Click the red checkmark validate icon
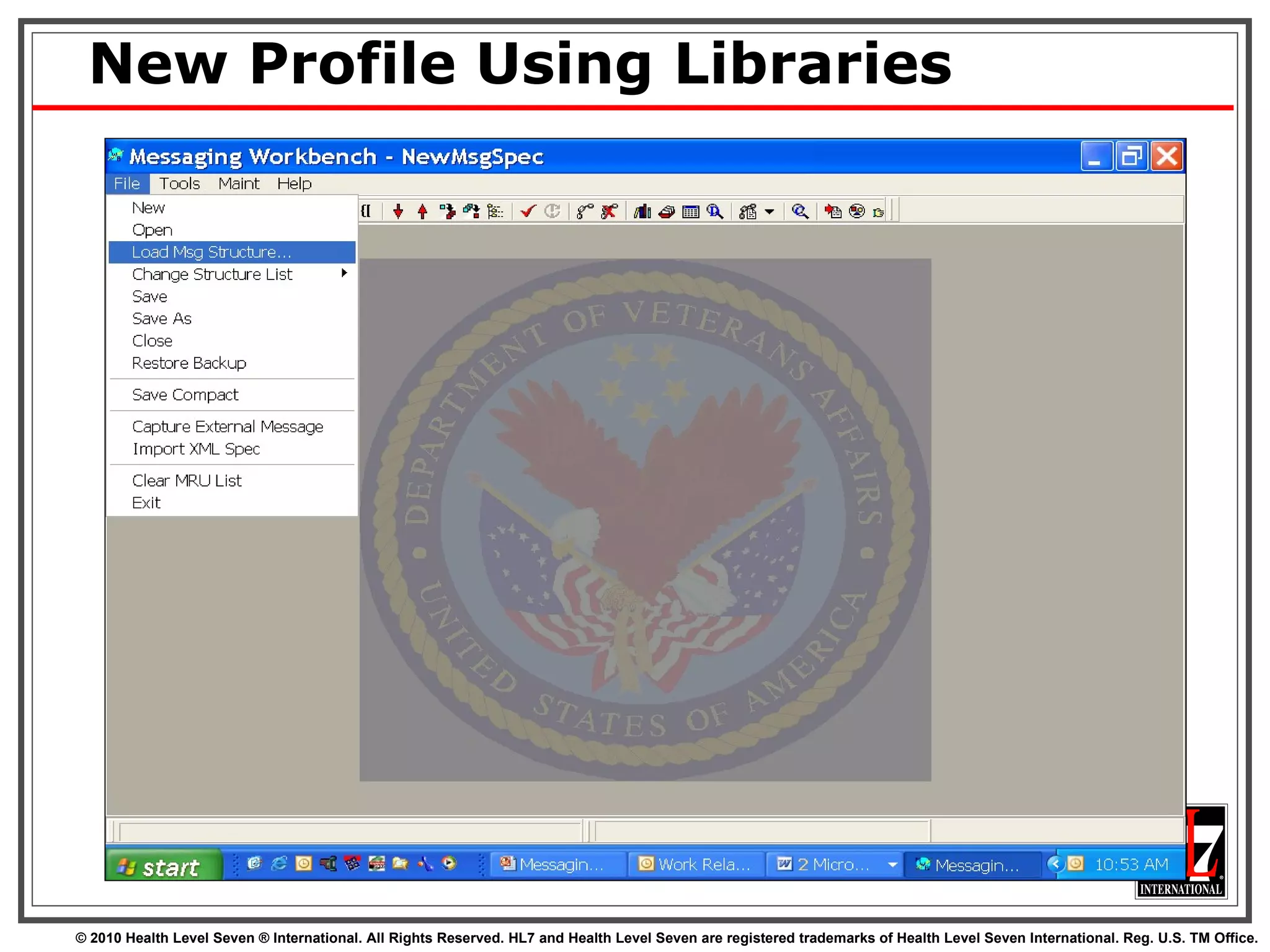Screen dimensions: 1270x952 click(528, 212)
